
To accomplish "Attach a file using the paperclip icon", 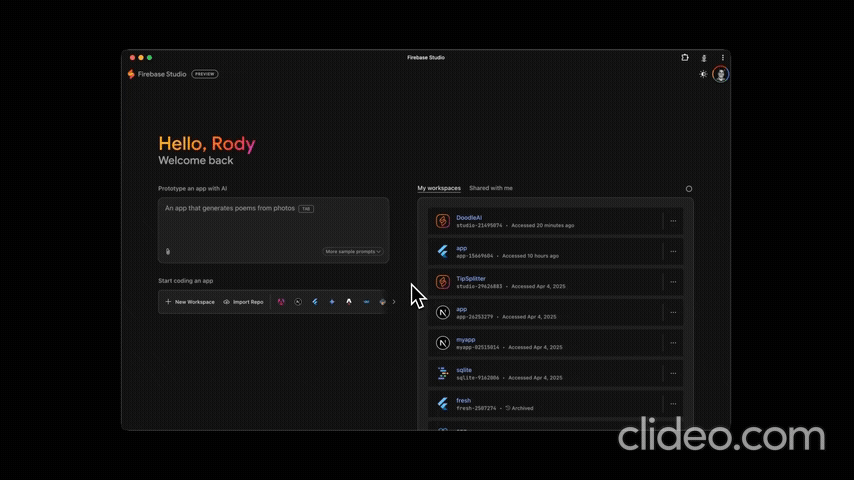I will coord(168,251).
